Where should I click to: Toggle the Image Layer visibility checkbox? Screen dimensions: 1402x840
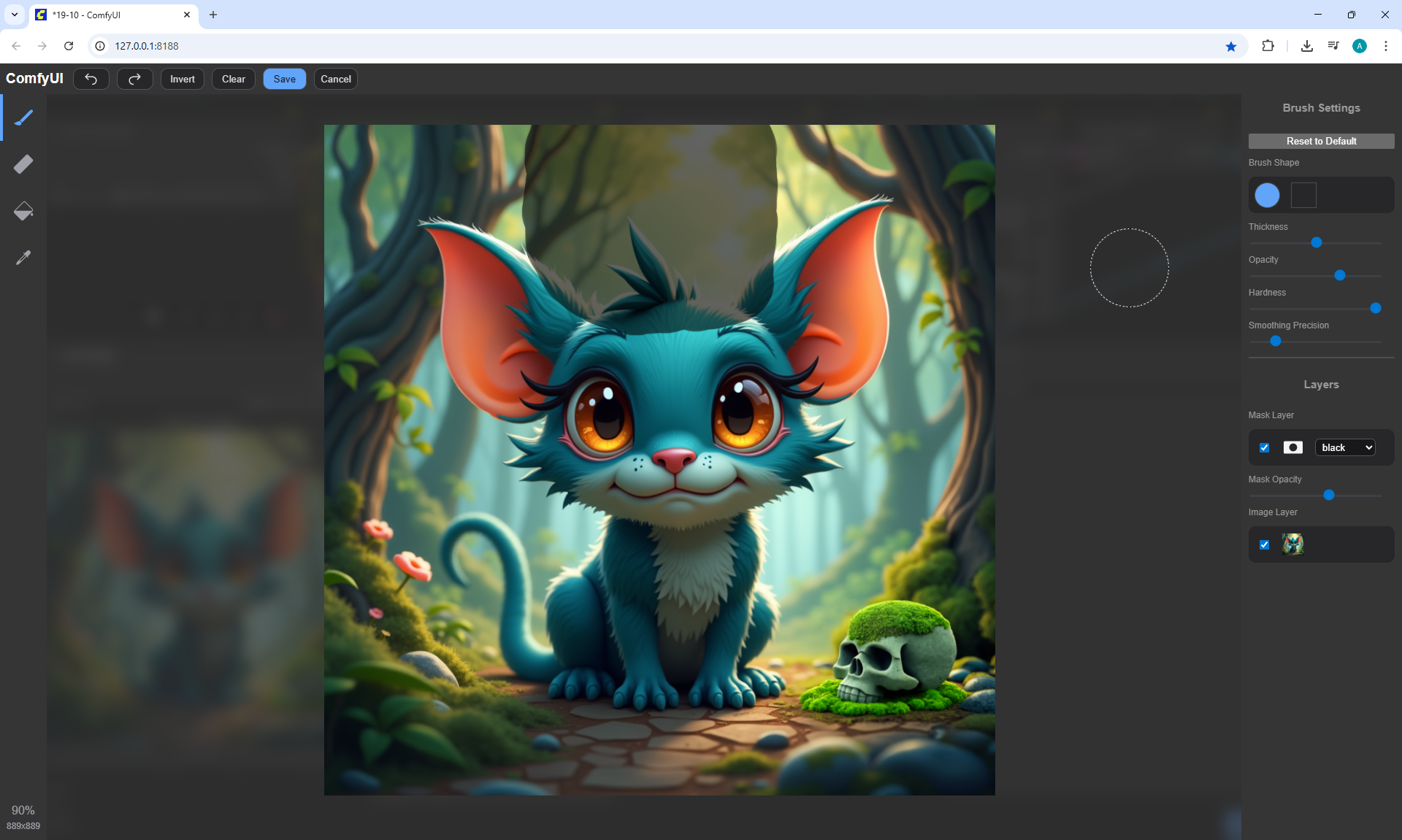(x=1265, y=544)
